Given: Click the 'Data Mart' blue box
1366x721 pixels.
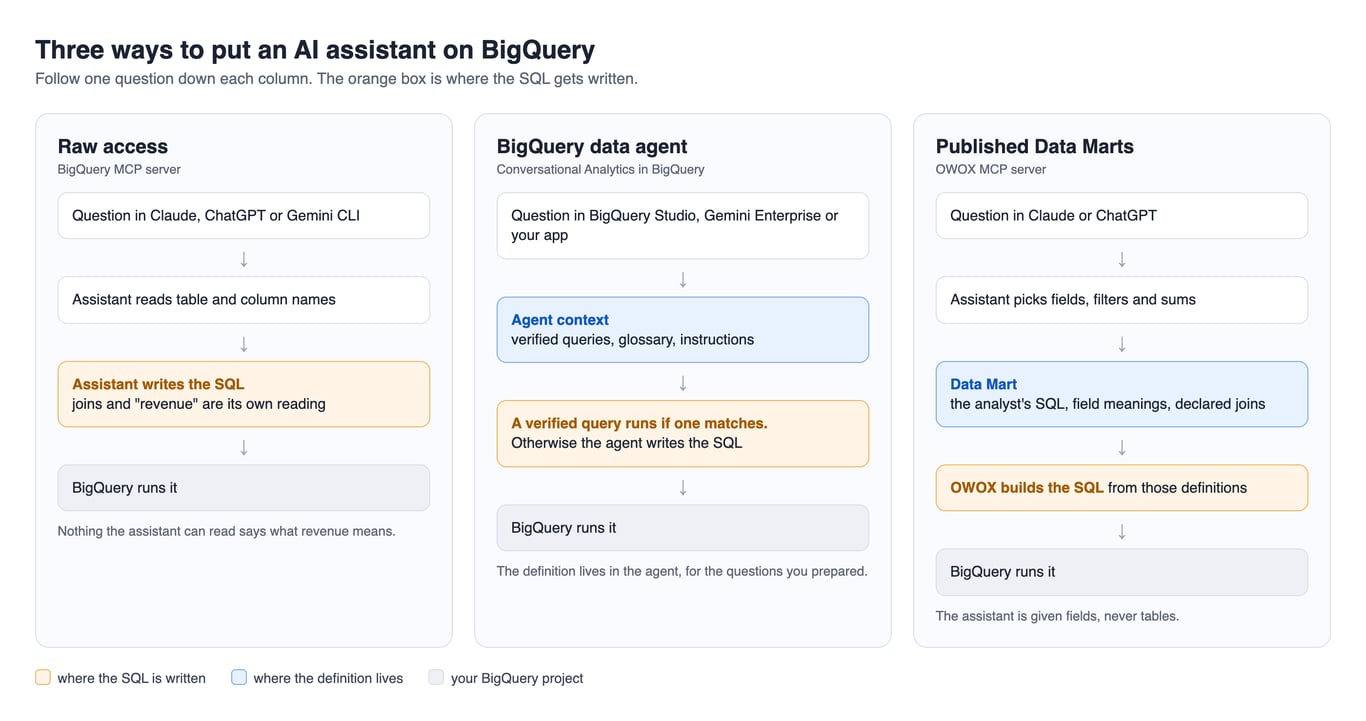Looking at the screenshot, I should (1122, 394).
